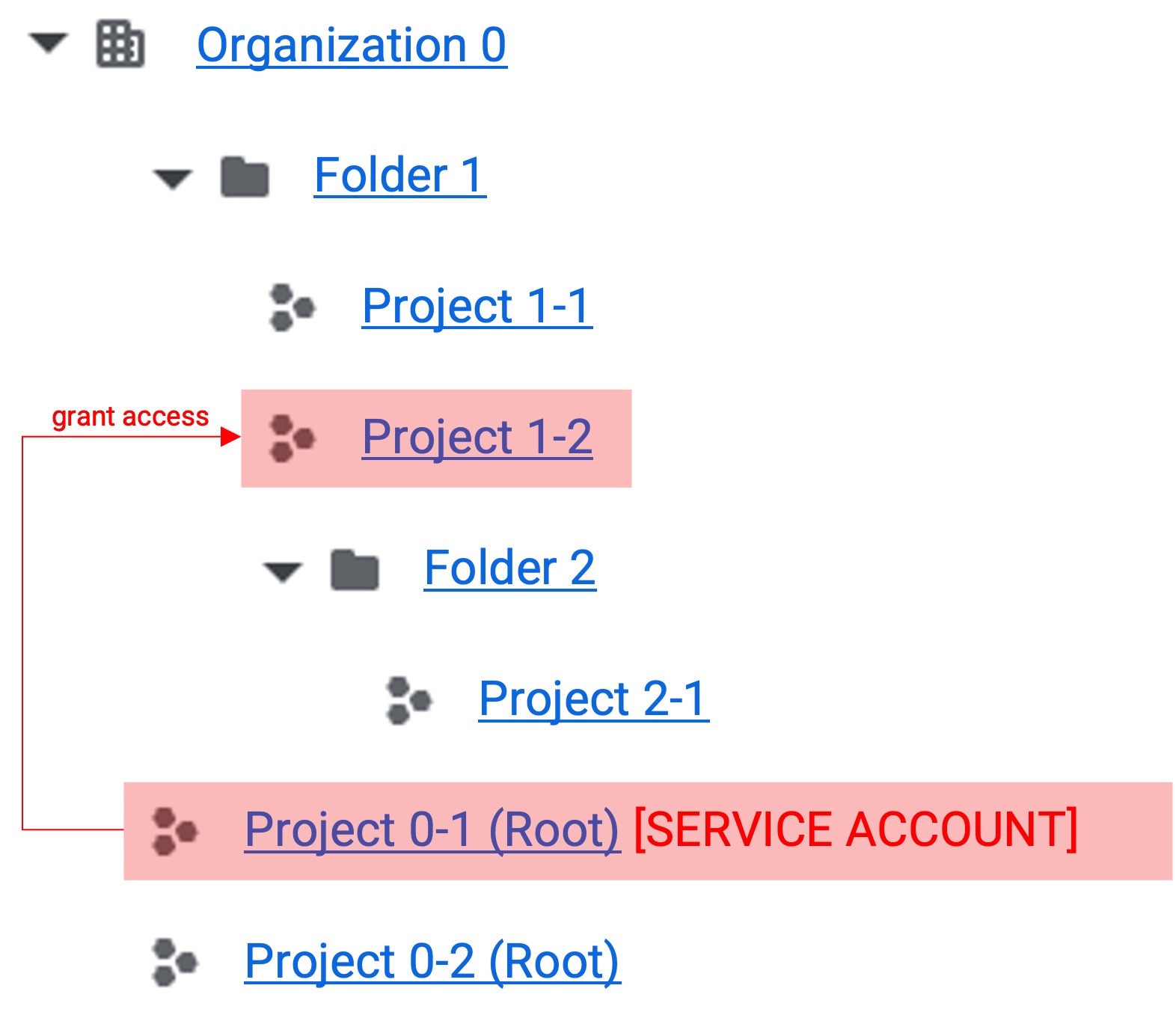Viewport: 1176px width, 1021px height.
Task: Open the Project 2-1 link
Action: click(594, 699)
